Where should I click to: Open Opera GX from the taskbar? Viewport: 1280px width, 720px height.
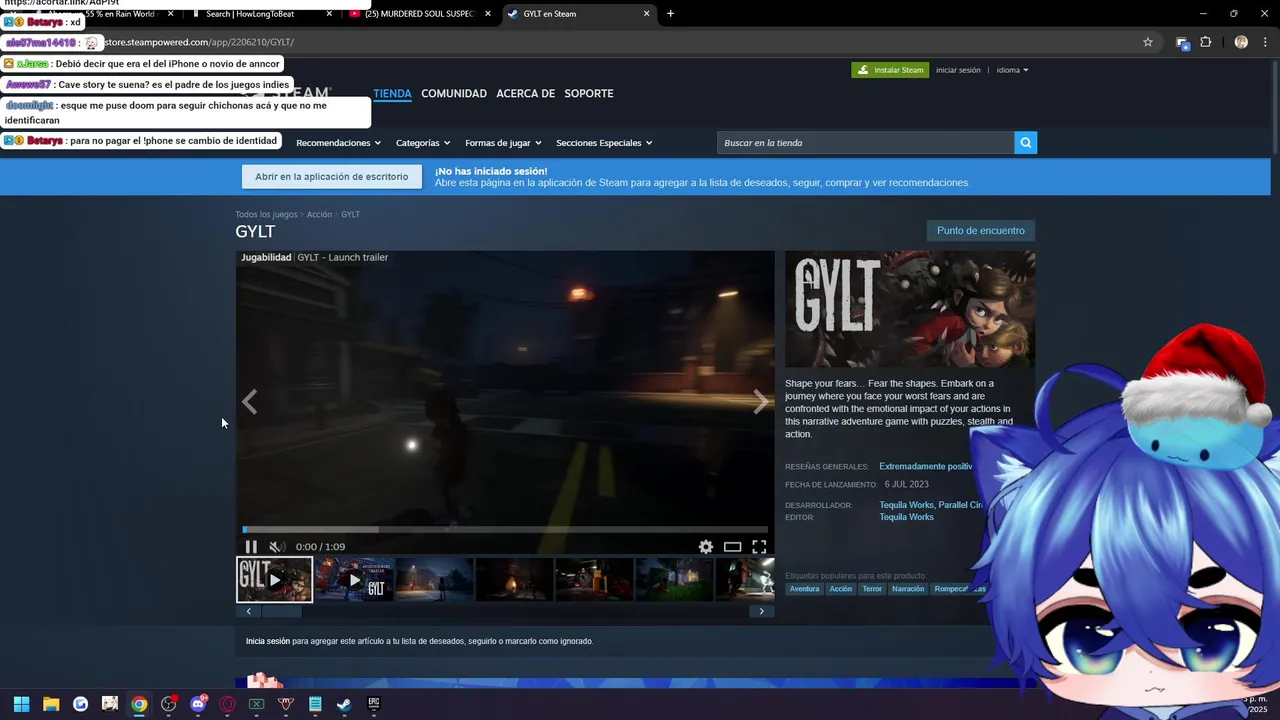point(227,704)
